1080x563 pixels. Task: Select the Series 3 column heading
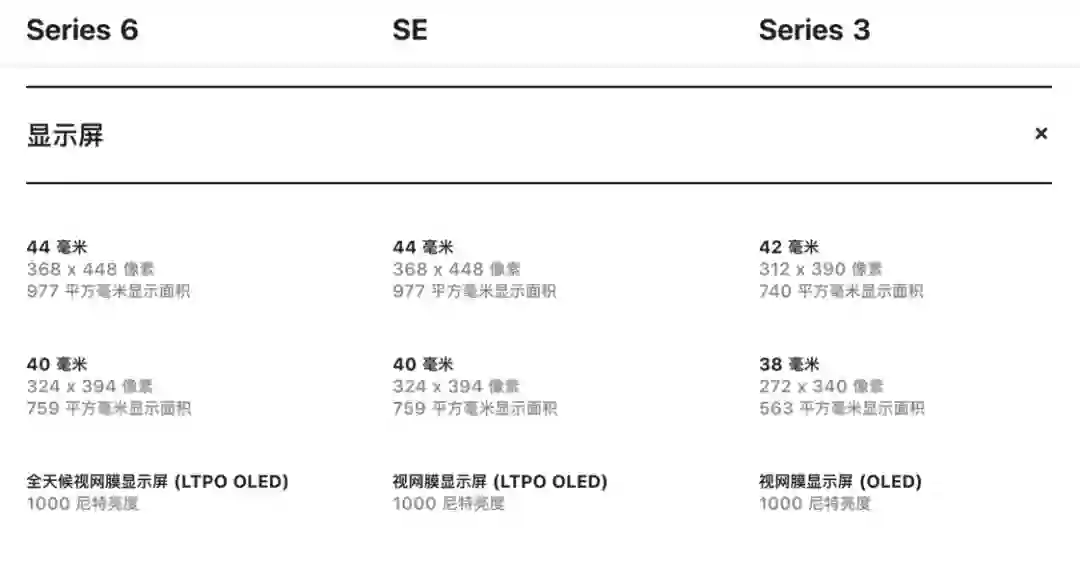pos(814,30)
